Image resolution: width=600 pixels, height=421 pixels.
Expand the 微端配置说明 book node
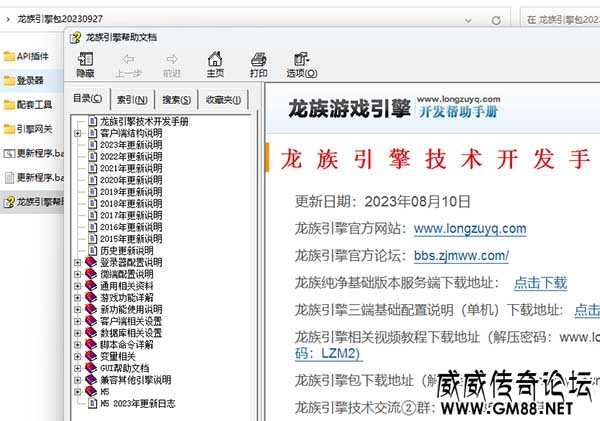point(78,274)
